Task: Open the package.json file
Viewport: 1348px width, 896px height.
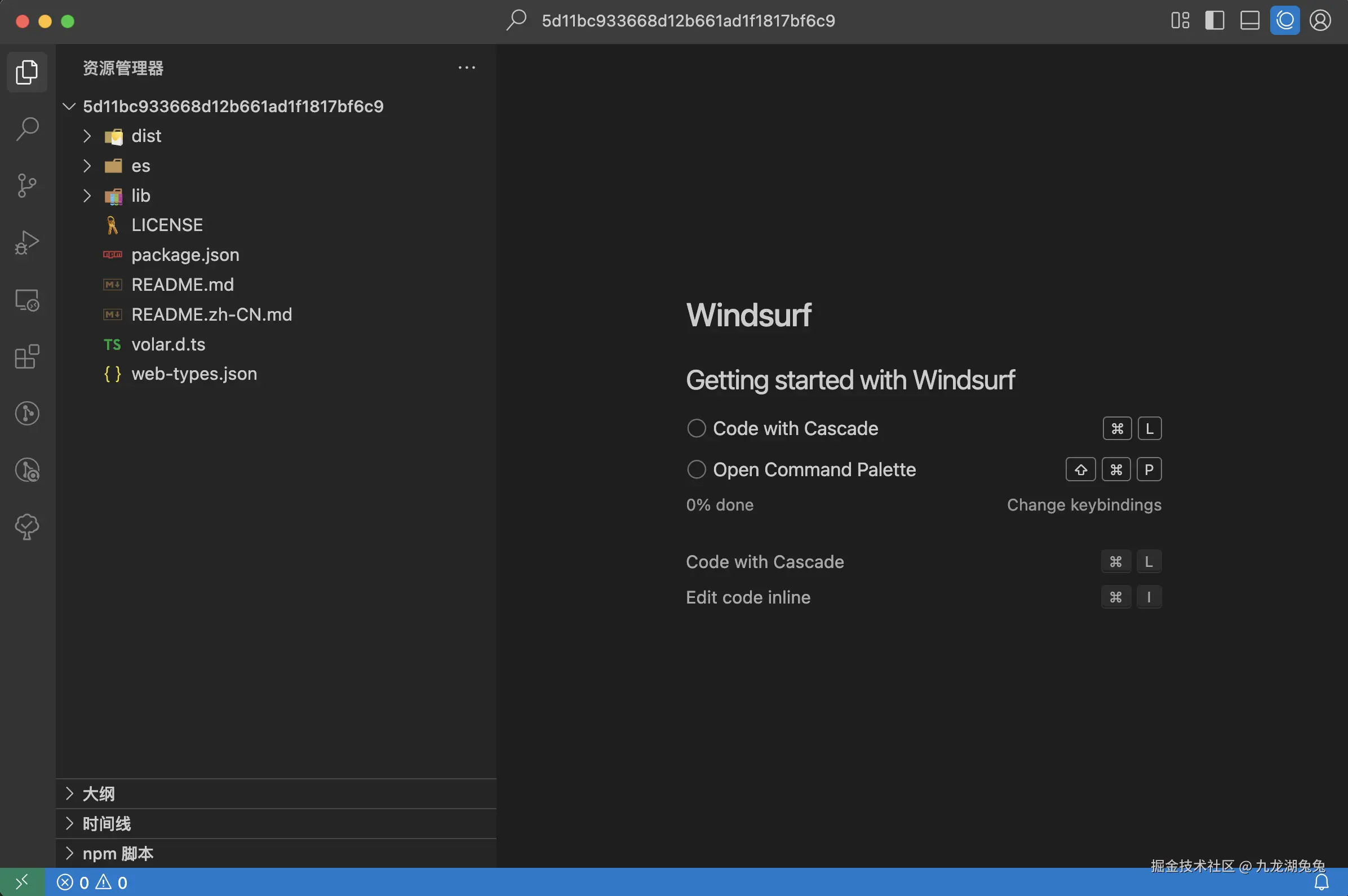Action: point(185,255)
